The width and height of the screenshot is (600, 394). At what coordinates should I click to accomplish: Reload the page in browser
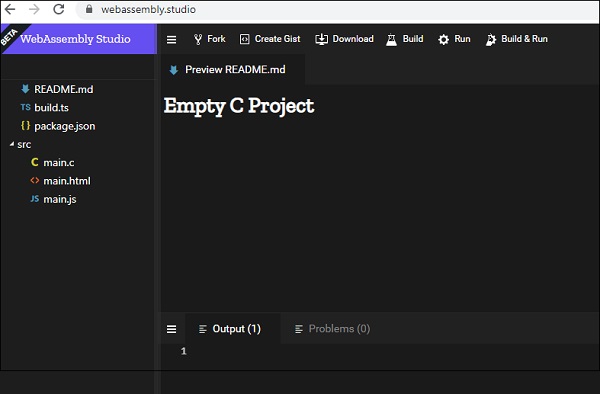(58, 9)
